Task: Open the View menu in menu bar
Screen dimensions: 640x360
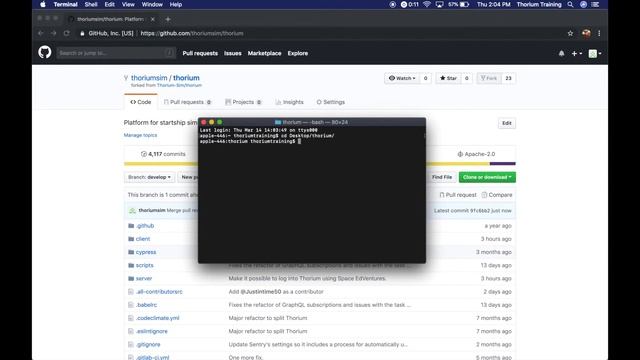Action: coord(128,4)
